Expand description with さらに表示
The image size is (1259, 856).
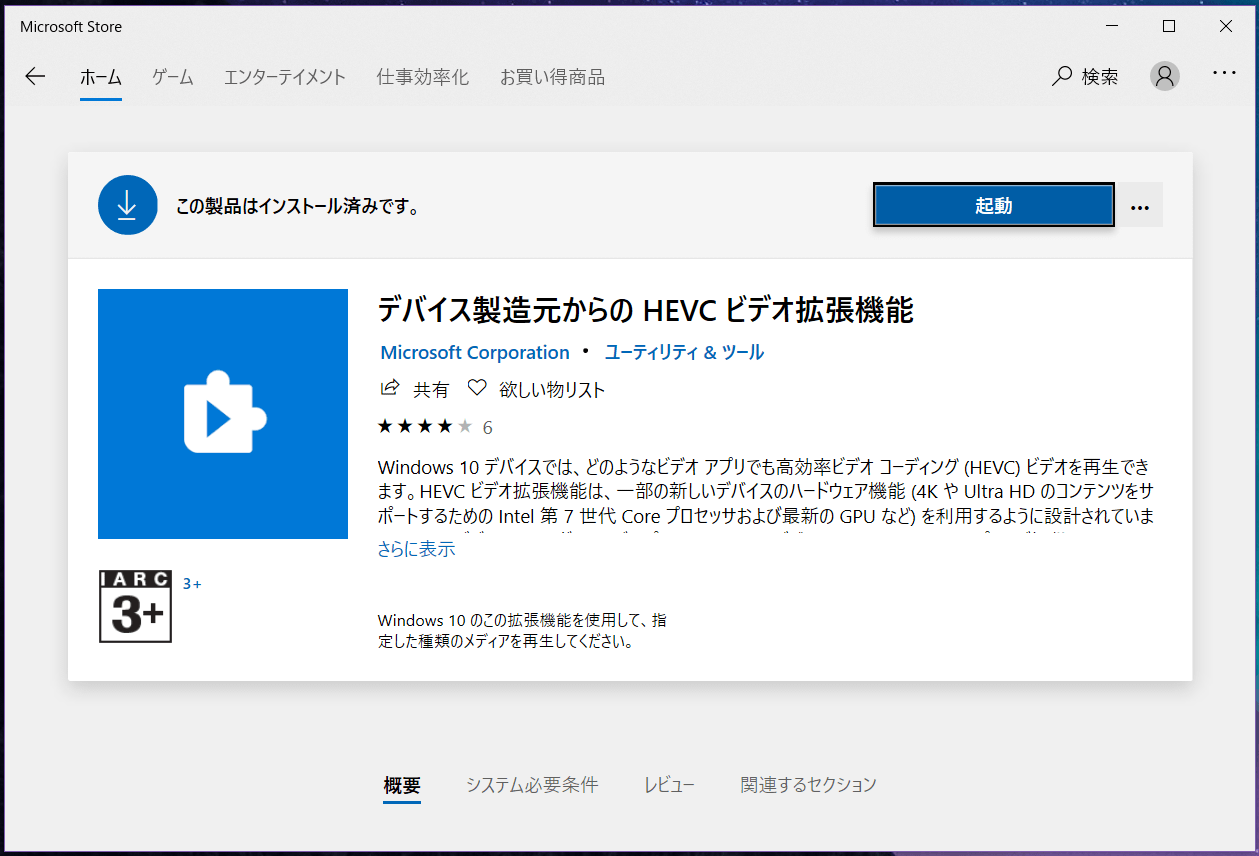coord(416,549)
